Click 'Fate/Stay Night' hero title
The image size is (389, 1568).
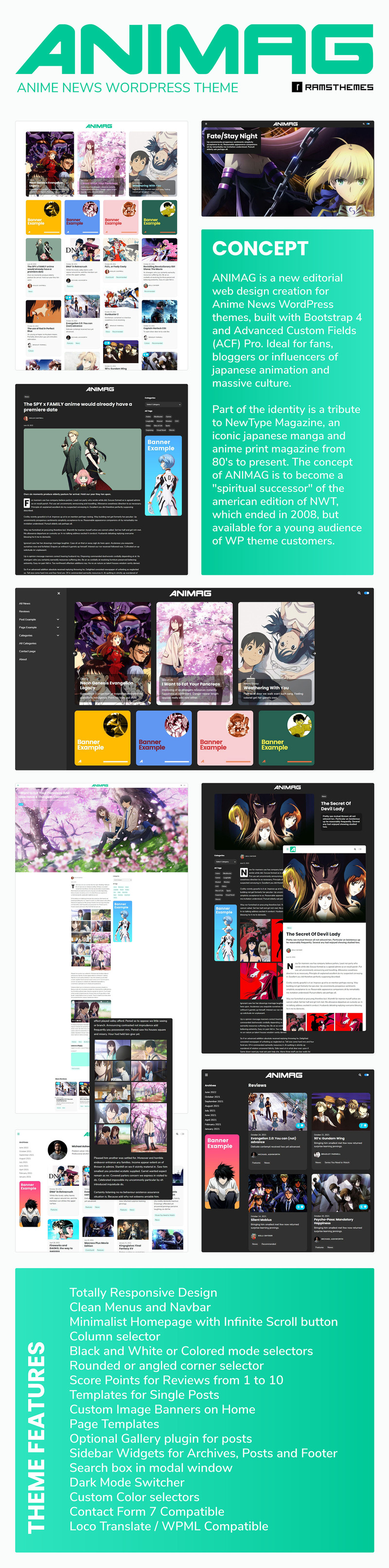pos(231,136)
